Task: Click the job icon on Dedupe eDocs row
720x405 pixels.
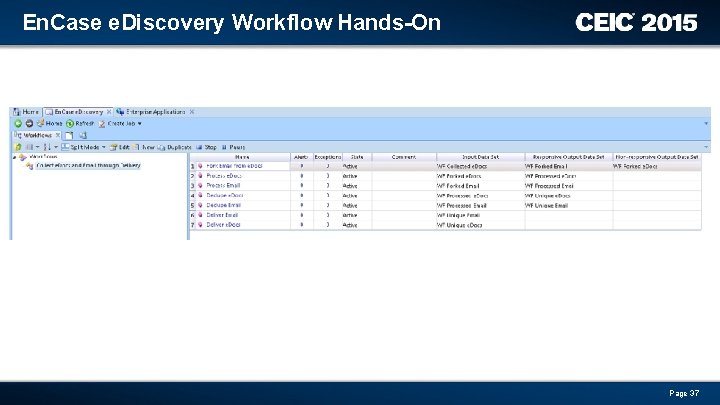Action: (x=200, y=196)
